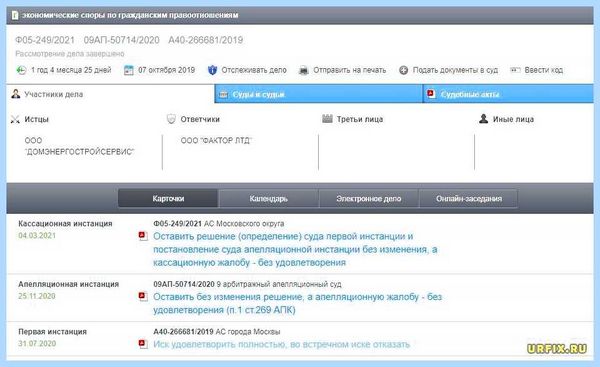Viewport: 600px width, 367px height.
Task: Click the 'экономические споры по гражданским правоотношениям' header title
Action: (x=130, y=15)
